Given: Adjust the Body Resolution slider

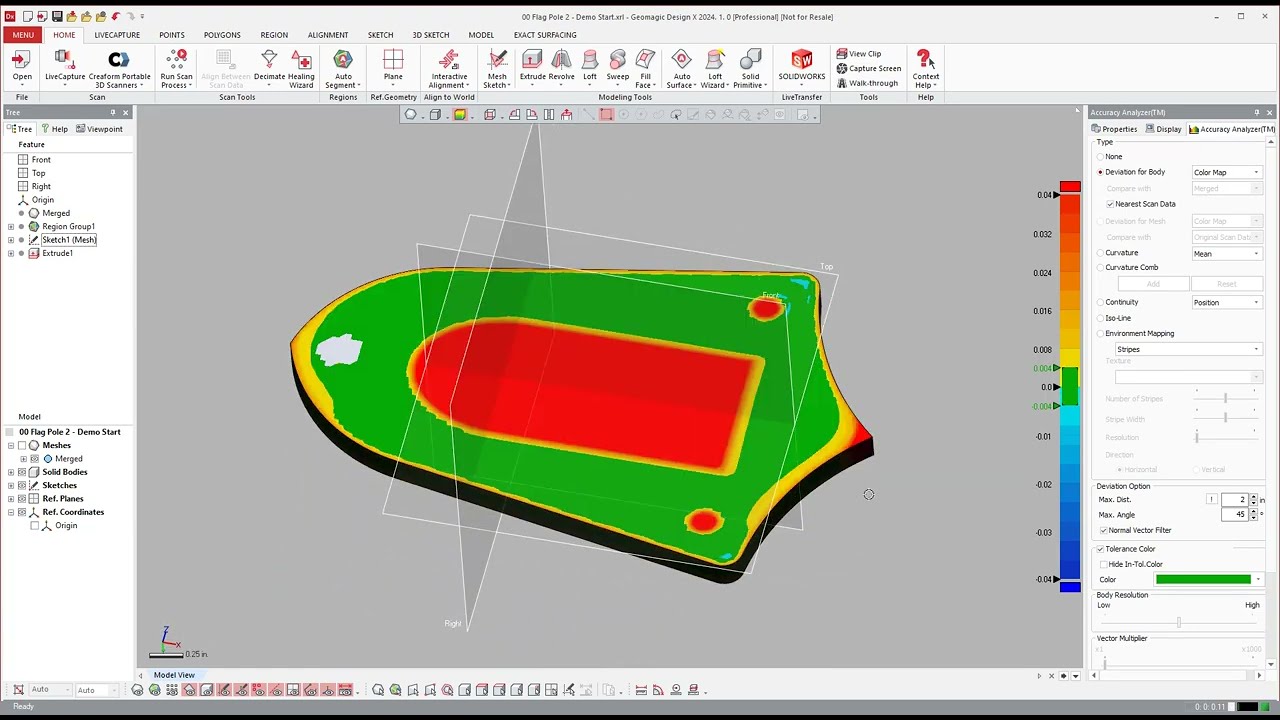Looking at the screenshot, I should (x=1179, y=623).
